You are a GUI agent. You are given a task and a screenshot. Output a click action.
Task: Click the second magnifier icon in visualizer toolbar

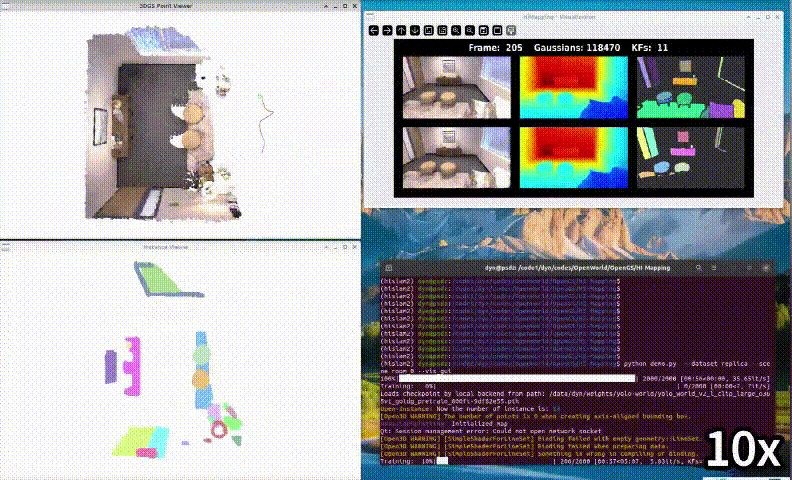coord(470,31)
